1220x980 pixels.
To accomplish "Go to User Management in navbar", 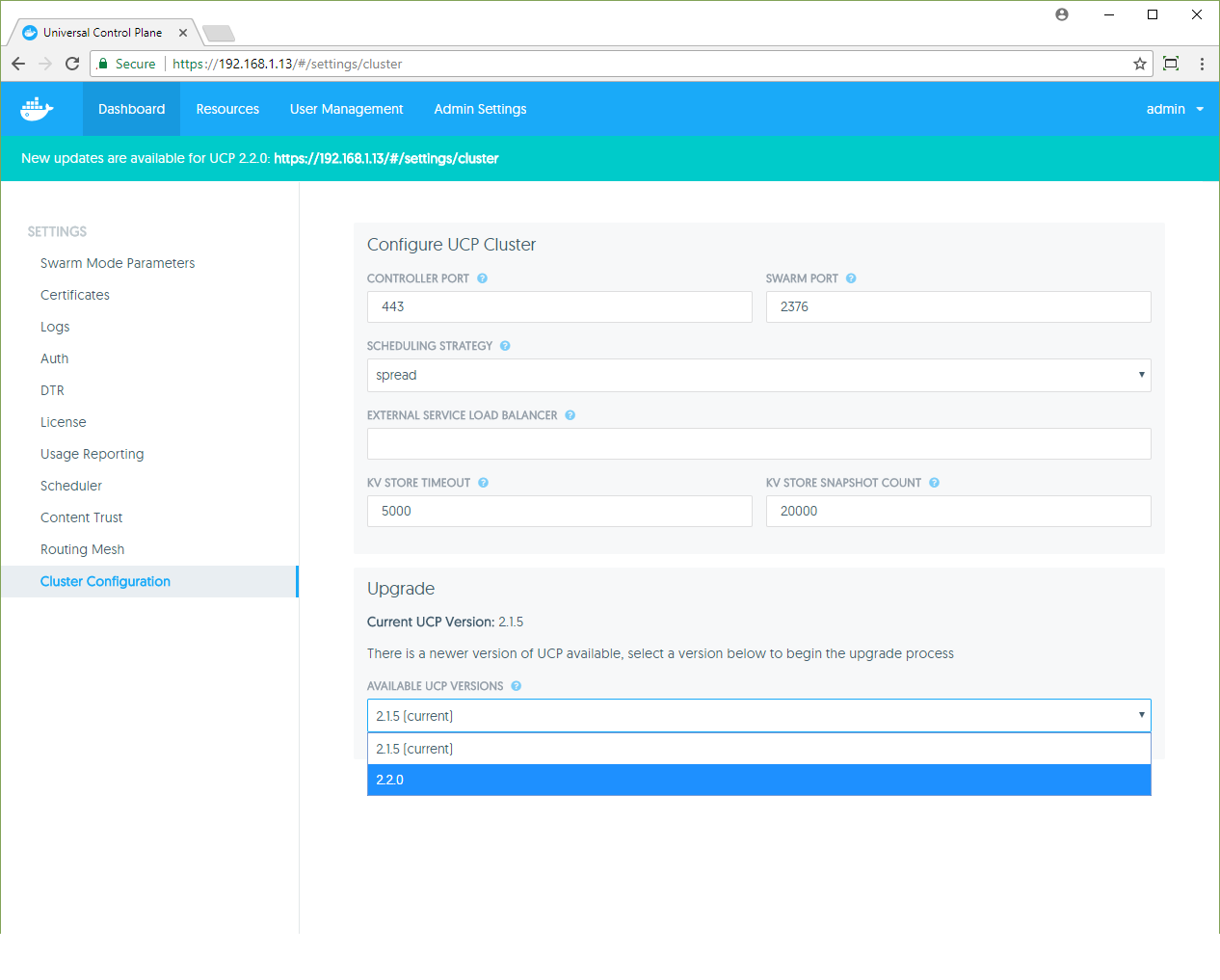I will [346, 109].
